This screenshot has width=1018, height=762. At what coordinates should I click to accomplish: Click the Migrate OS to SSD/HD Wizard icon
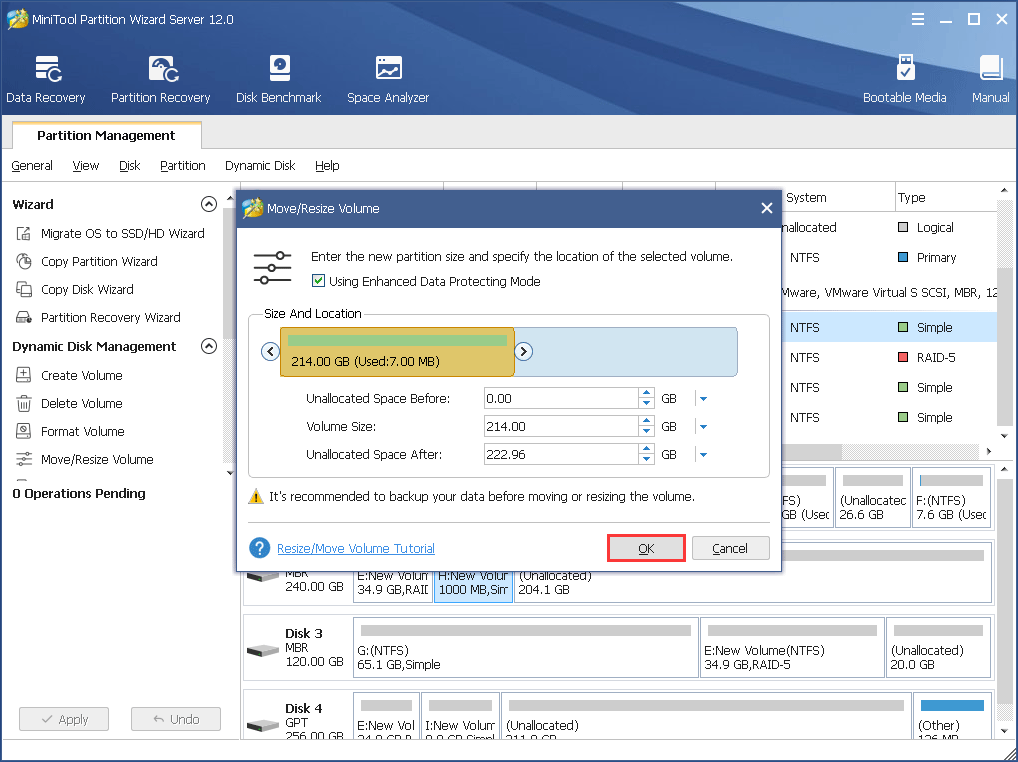[23, 233]
